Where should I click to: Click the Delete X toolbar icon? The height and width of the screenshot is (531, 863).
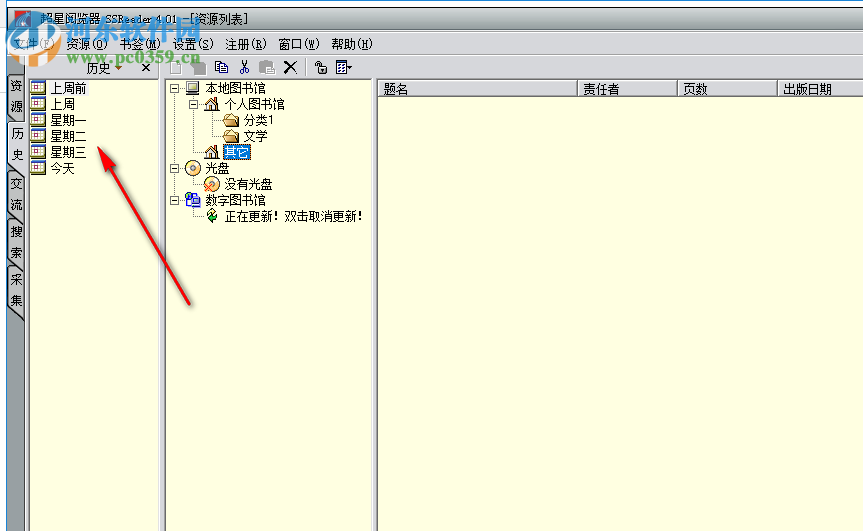290,67
